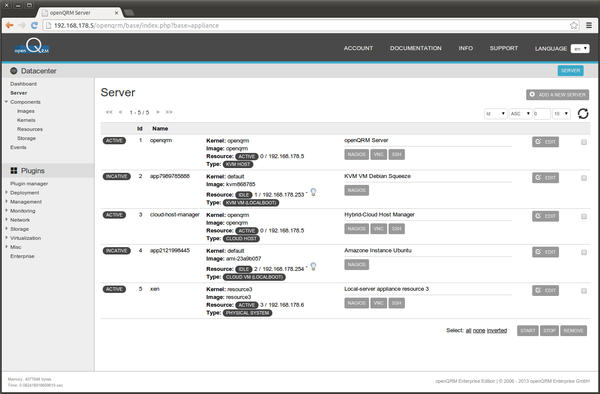Click the browser forward arrow
The height and width of the screenshot is (394, 600).
point(22,25)
